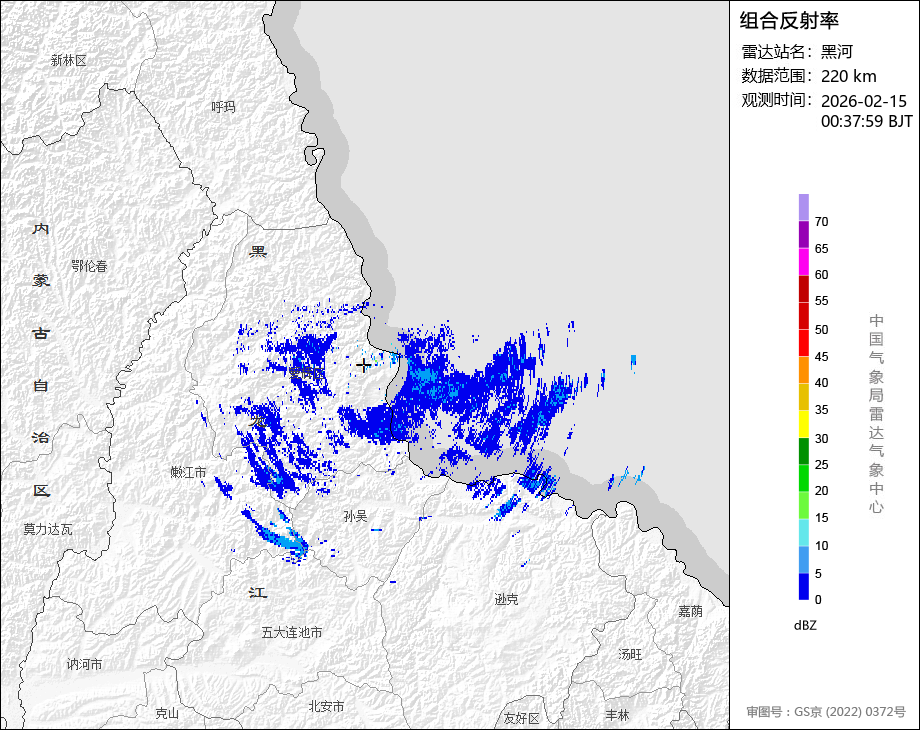Click the map label 莫力达瓦
The image size is (920, 730).
[48, 529]
